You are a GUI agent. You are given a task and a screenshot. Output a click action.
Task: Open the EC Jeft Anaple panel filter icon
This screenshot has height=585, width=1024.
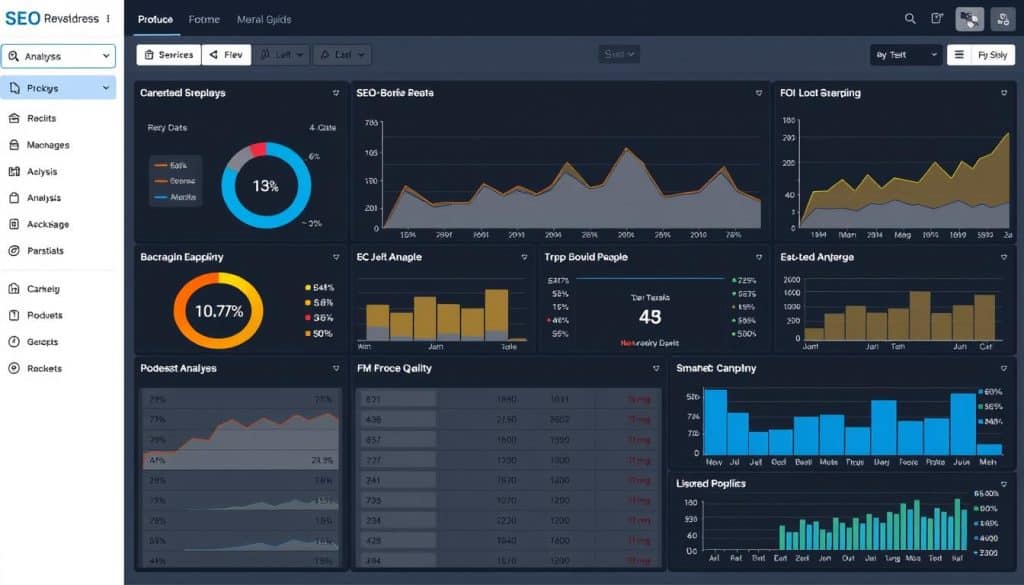524,257
